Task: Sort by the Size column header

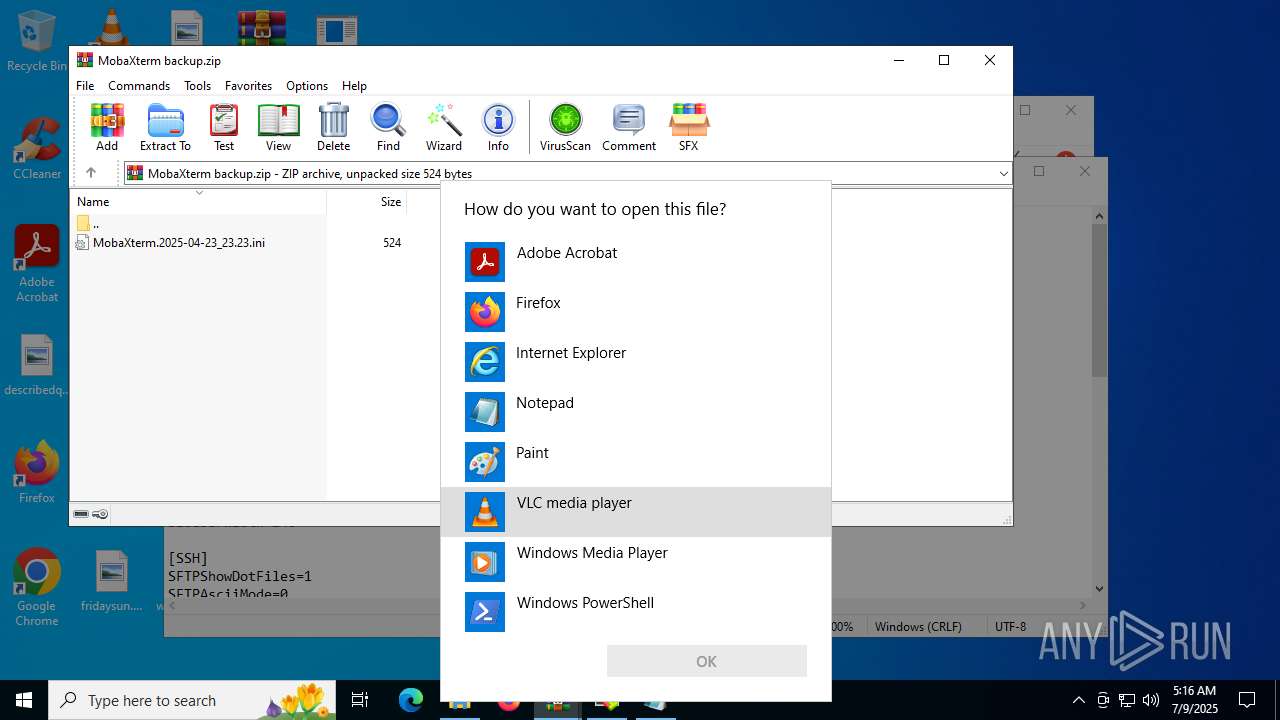Action: (367, 201)
